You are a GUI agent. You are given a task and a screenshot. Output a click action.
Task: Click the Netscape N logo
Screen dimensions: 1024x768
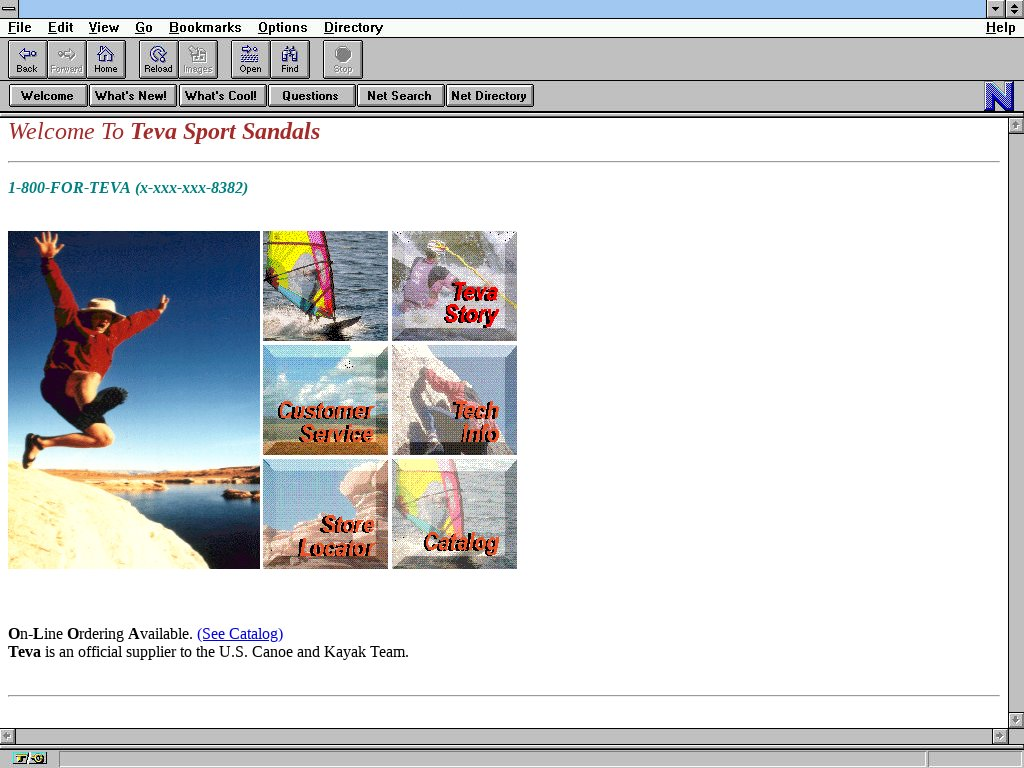(x=999, y=96)
